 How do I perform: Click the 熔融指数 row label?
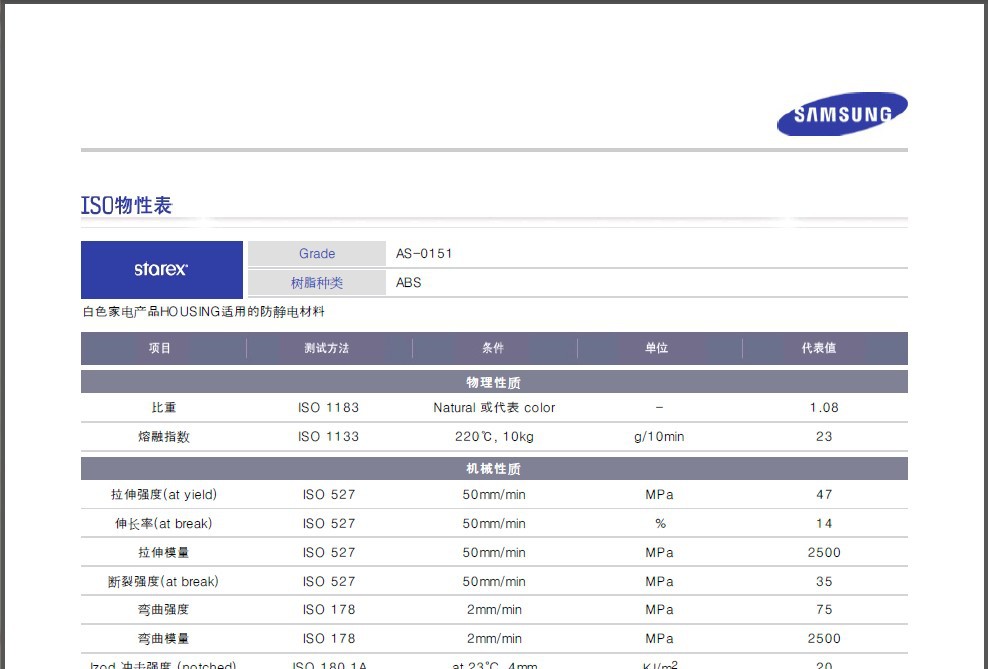tap(163, 437)
